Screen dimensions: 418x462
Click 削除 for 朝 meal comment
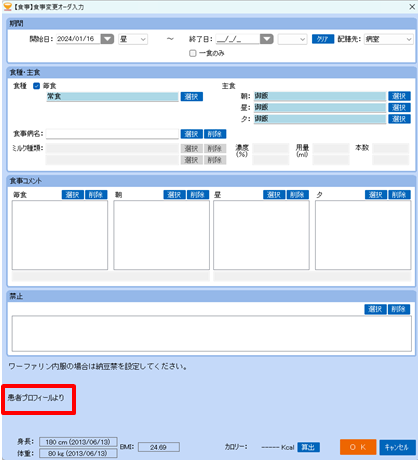tap(198, 195)
